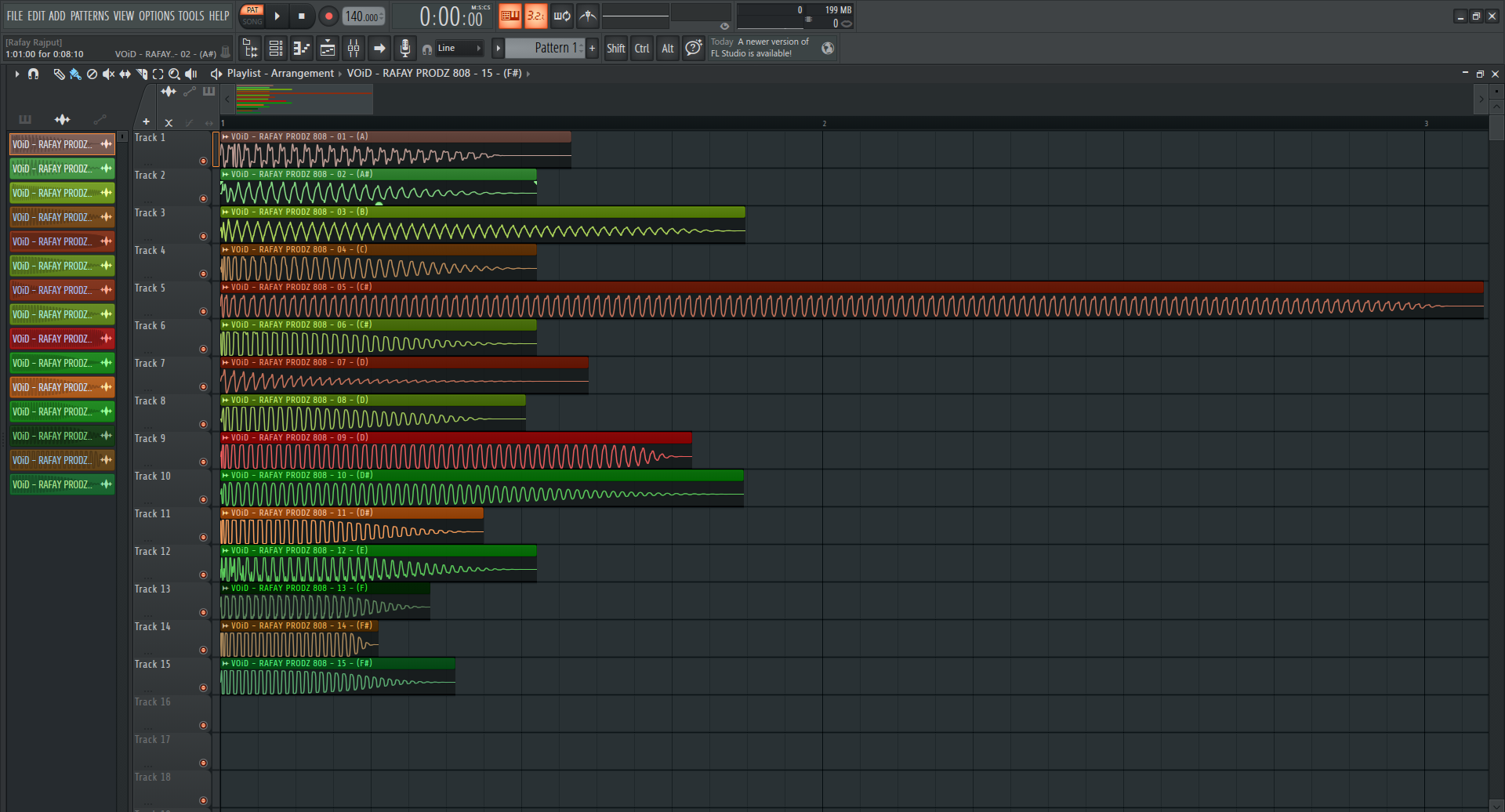Open the PATTERNS menu
This screenshot has height=812, width=1505.
90,15
